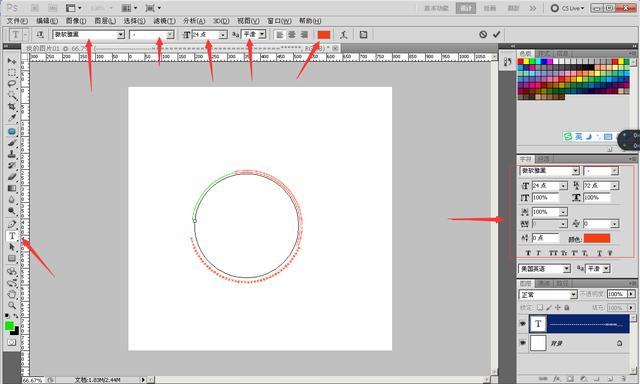Image resolution: width=640 pixels, height=384 pixels.
Task: Select the Move tool
Action: click(x=12, y=61)
